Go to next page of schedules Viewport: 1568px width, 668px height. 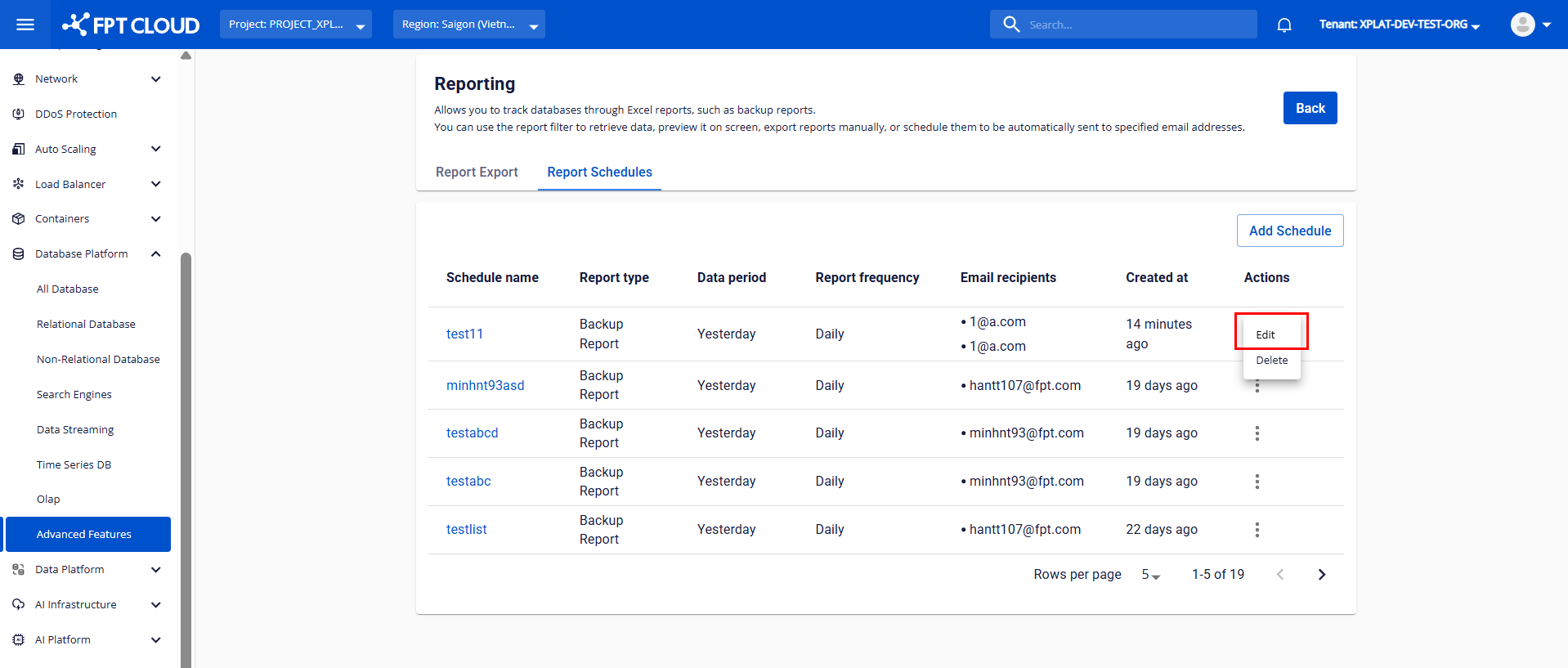(x=1322, y=575)
